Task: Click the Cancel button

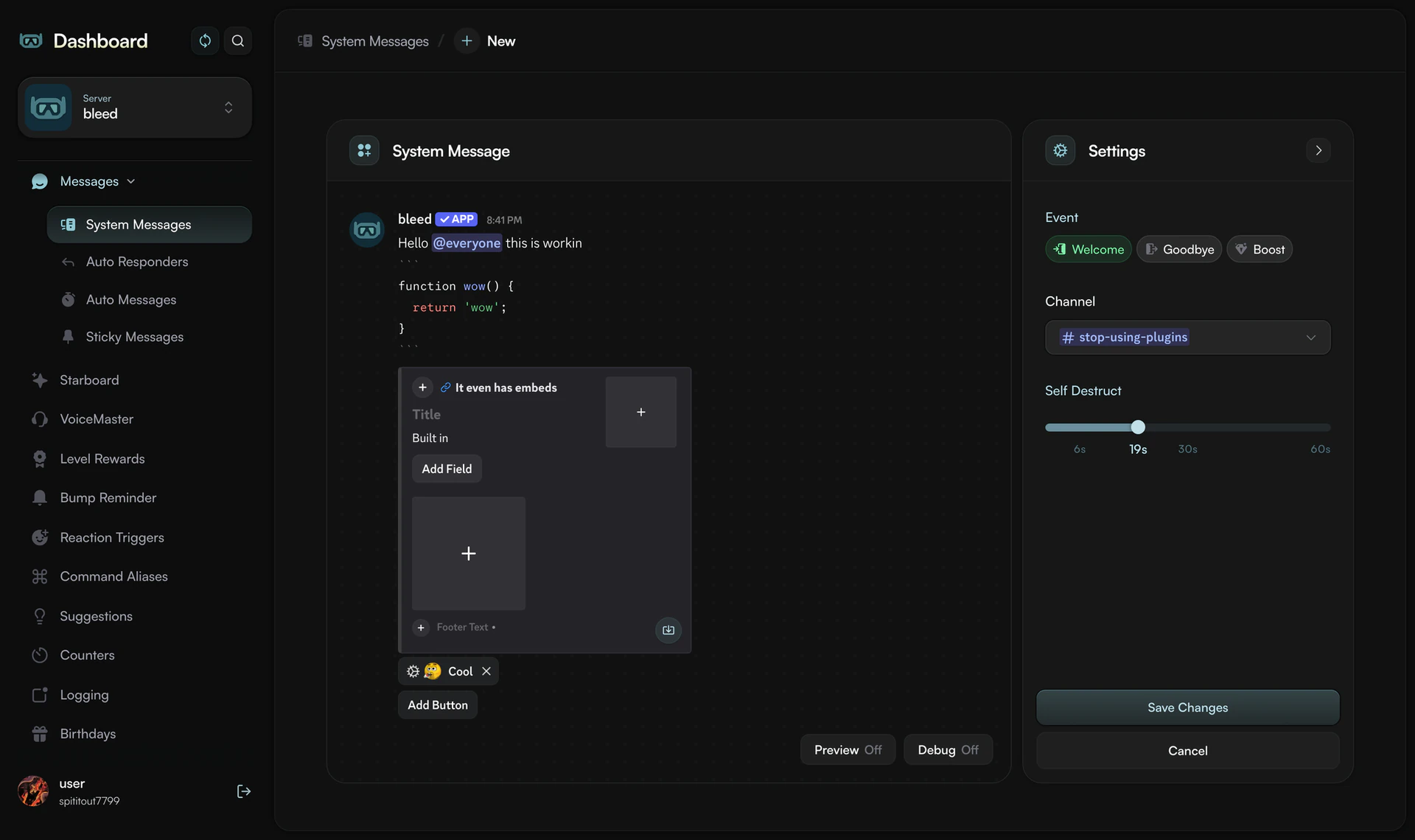Action: 1187,751
